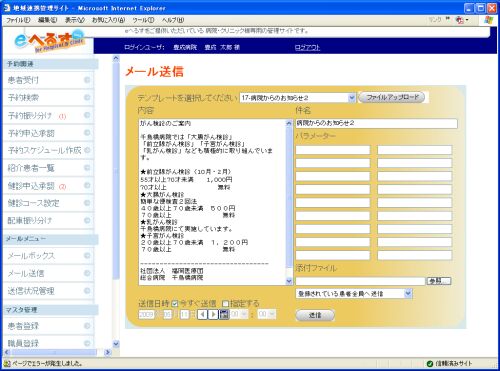
Task: Click the Internet Explorer icon in the title bar
Action: coord(7,8)
